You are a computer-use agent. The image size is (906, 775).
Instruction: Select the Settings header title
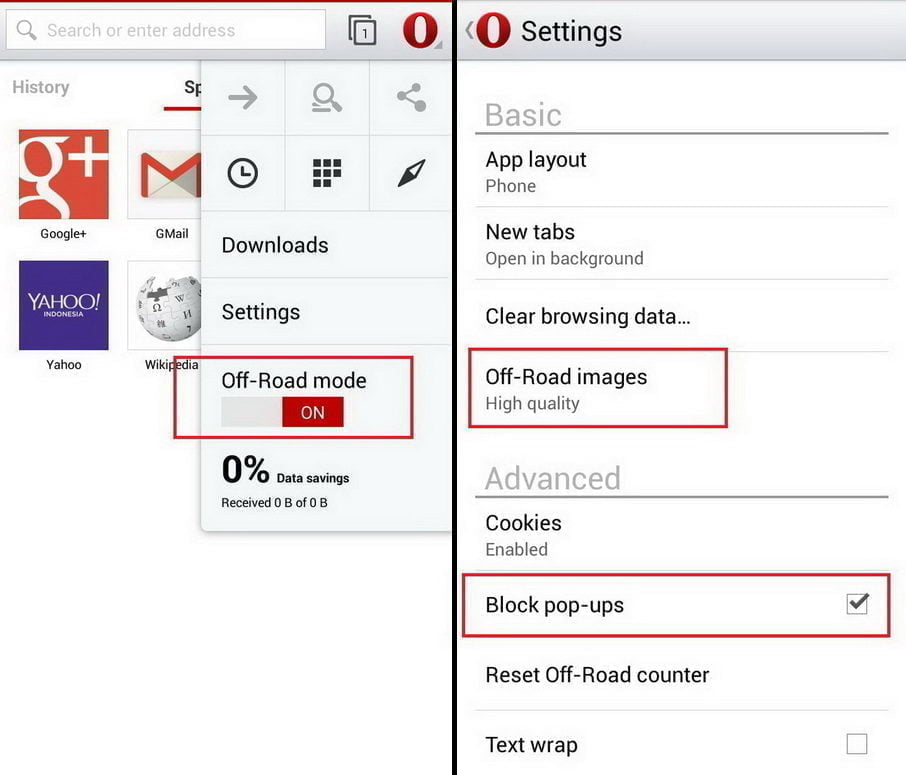571,31
